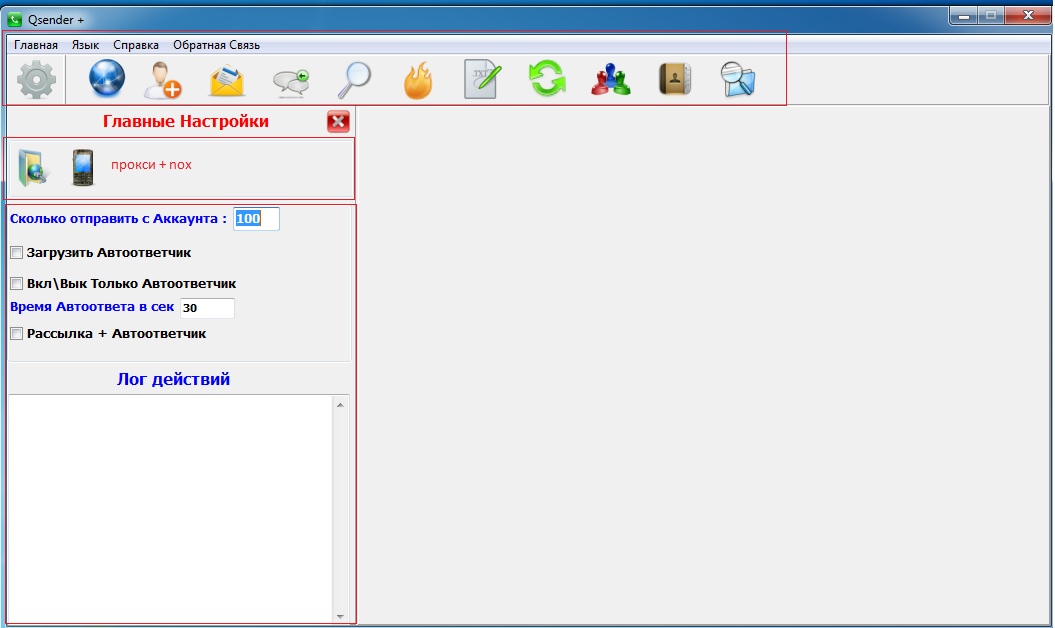Click the folder with globe icon
The image size is (1055, 628).
[32, 168]
